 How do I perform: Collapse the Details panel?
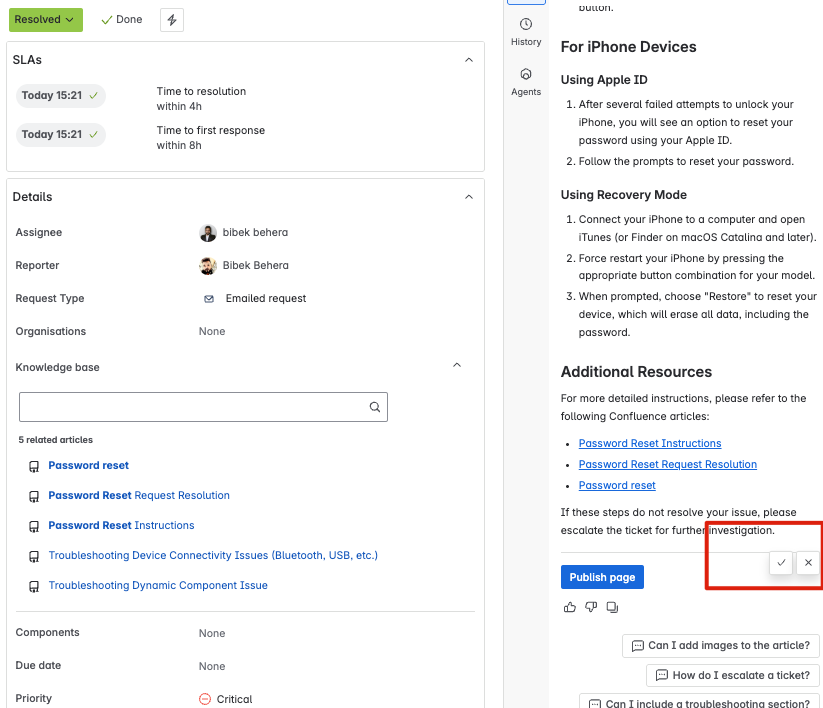tap(469, 197)
